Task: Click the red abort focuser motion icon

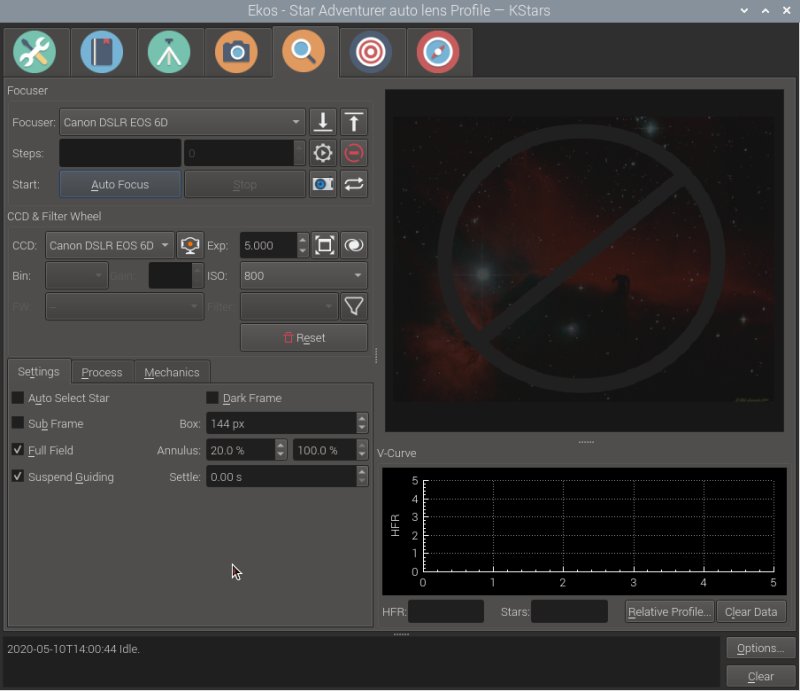Action: [x=354, y=153]
